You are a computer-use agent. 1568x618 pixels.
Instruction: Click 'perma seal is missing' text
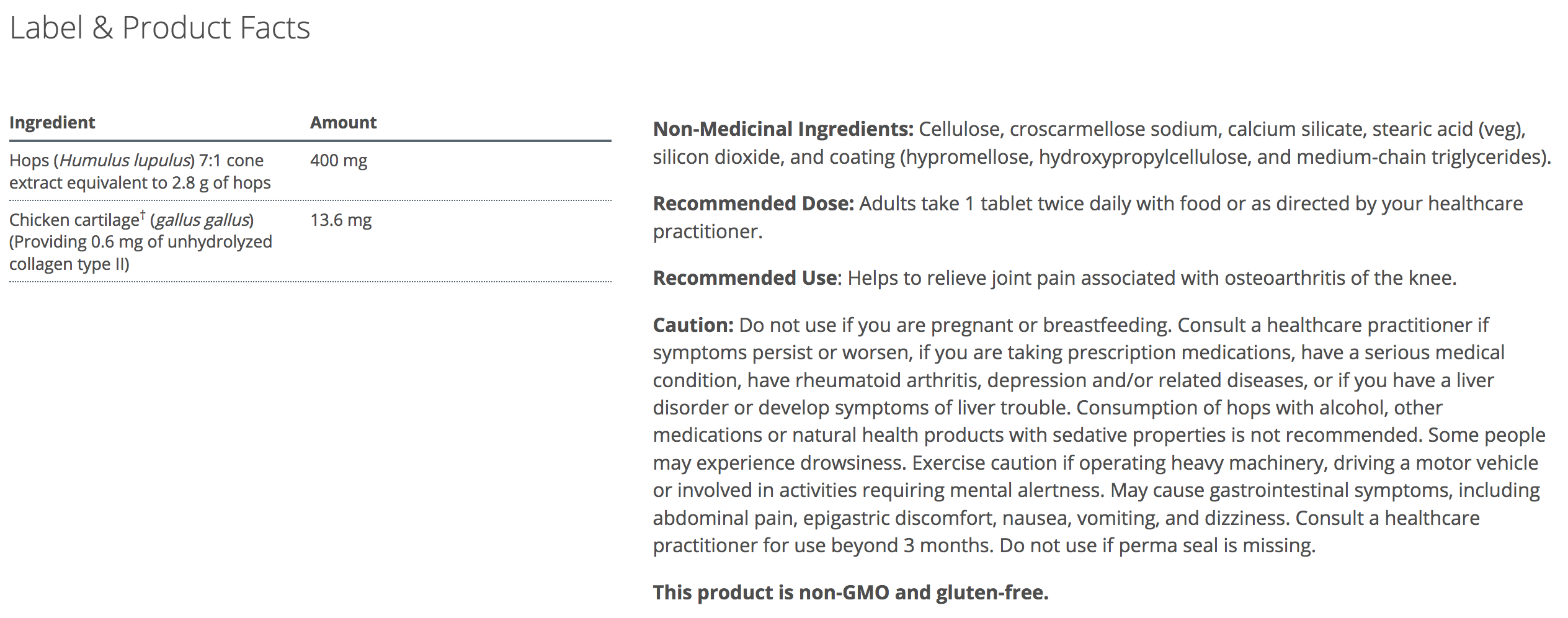(x=1214, y=545)
